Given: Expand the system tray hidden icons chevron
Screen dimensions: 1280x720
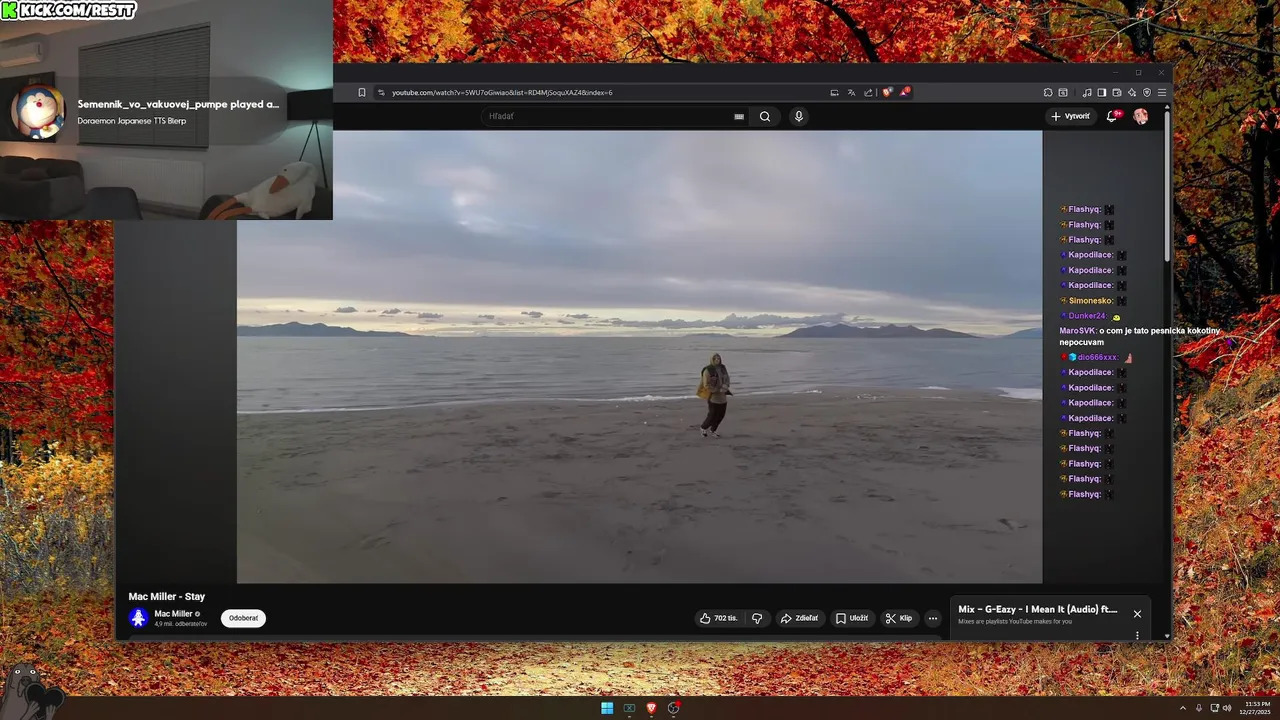Looking at the screenshot, I should (1183, 708).
